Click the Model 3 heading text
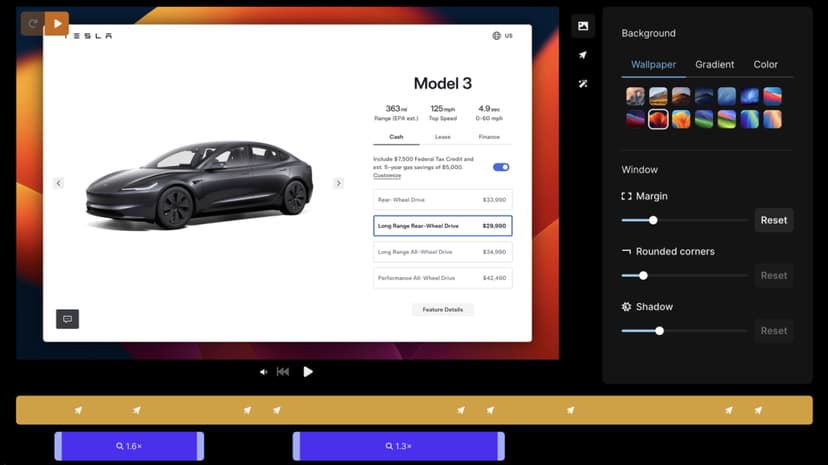Viewport: 828px width, 465px height. [x=443, y=83]
